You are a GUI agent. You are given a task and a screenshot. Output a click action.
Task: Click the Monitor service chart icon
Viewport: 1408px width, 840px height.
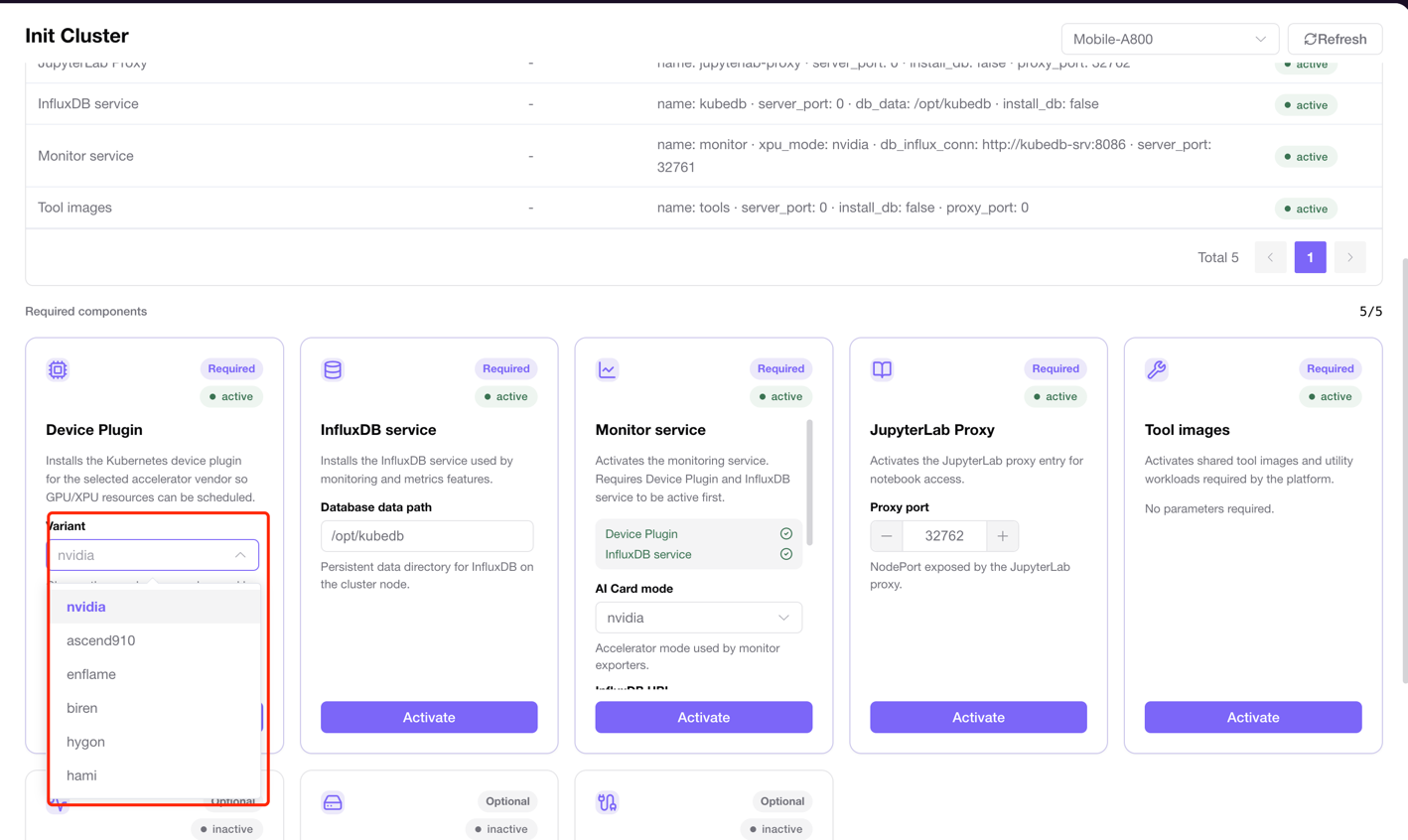[607, 370]
